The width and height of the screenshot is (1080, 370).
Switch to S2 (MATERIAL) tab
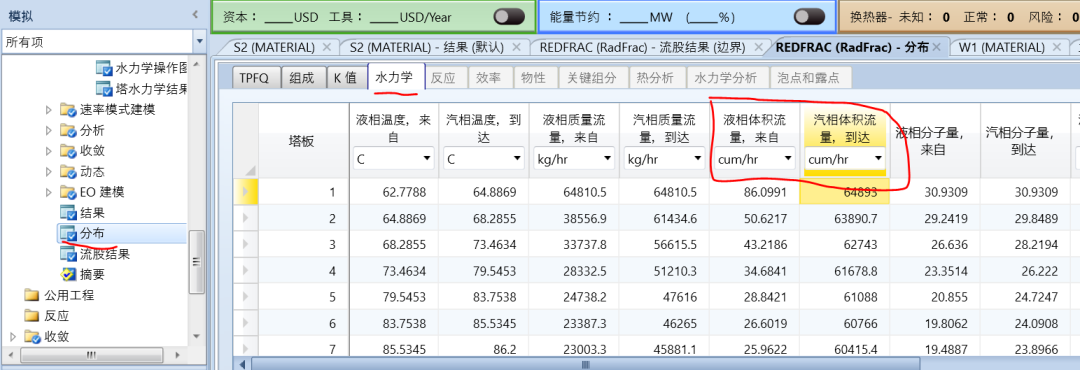[274, 48]
